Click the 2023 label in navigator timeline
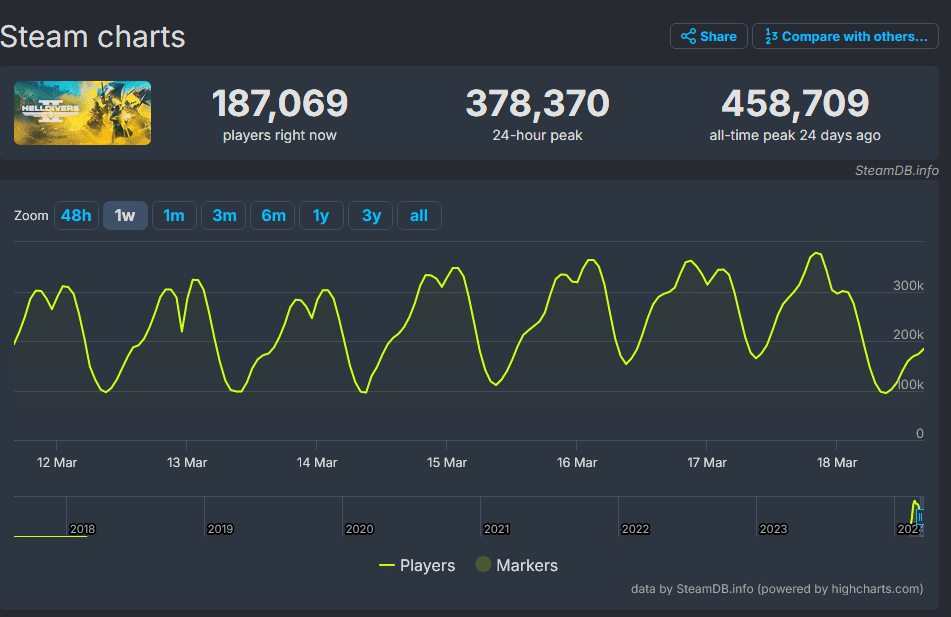 tap(773, 529)
